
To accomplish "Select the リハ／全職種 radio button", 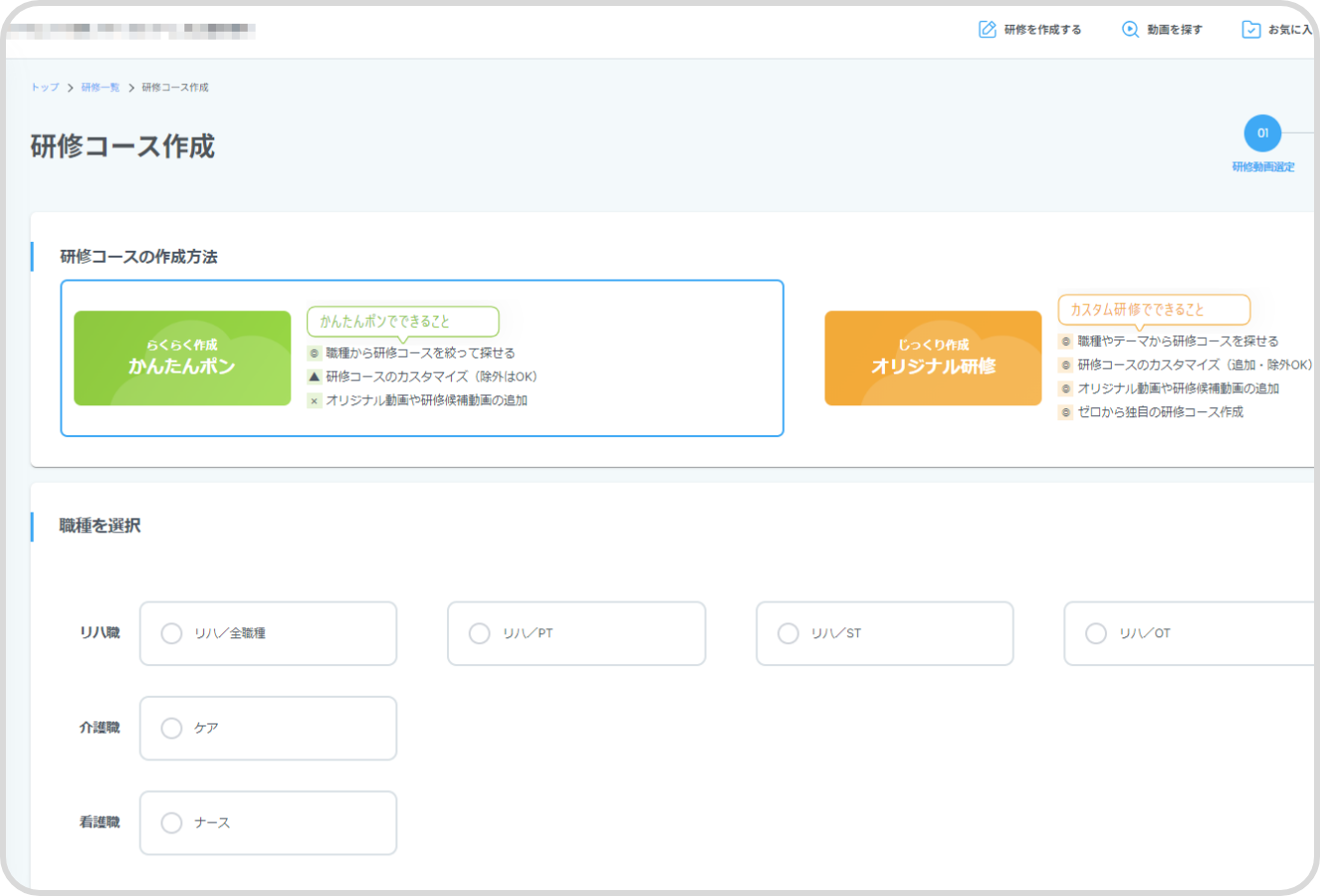I will (x=171, y=633).
